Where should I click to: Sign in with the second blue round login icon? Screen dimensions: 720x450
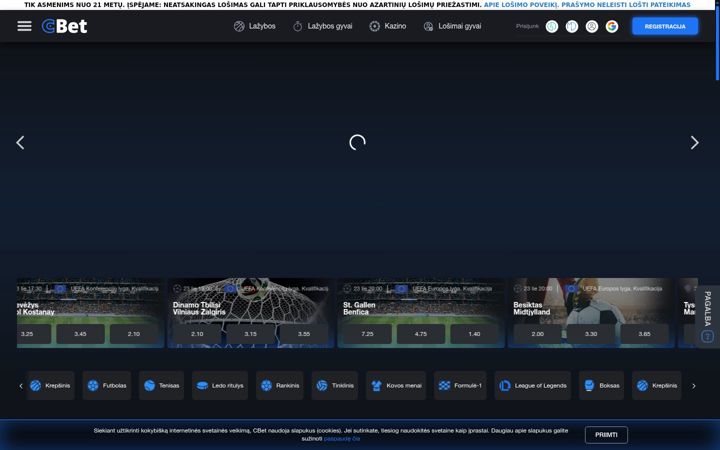point(572,27)
